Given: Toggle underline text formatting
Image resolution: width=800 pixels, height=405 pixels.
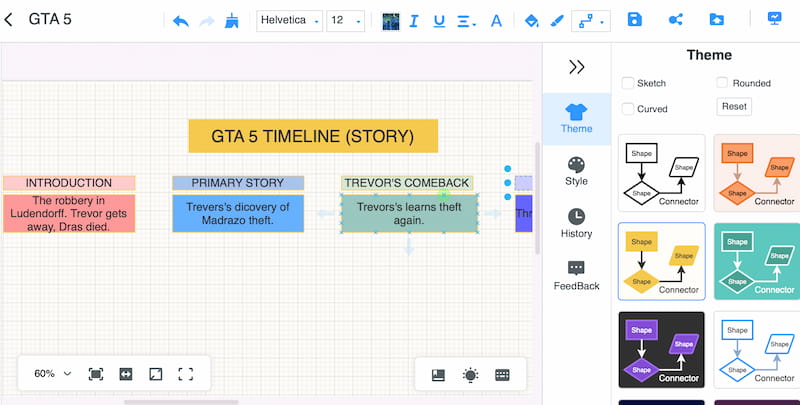Looking at the screenshot, I should coord(439,21).
